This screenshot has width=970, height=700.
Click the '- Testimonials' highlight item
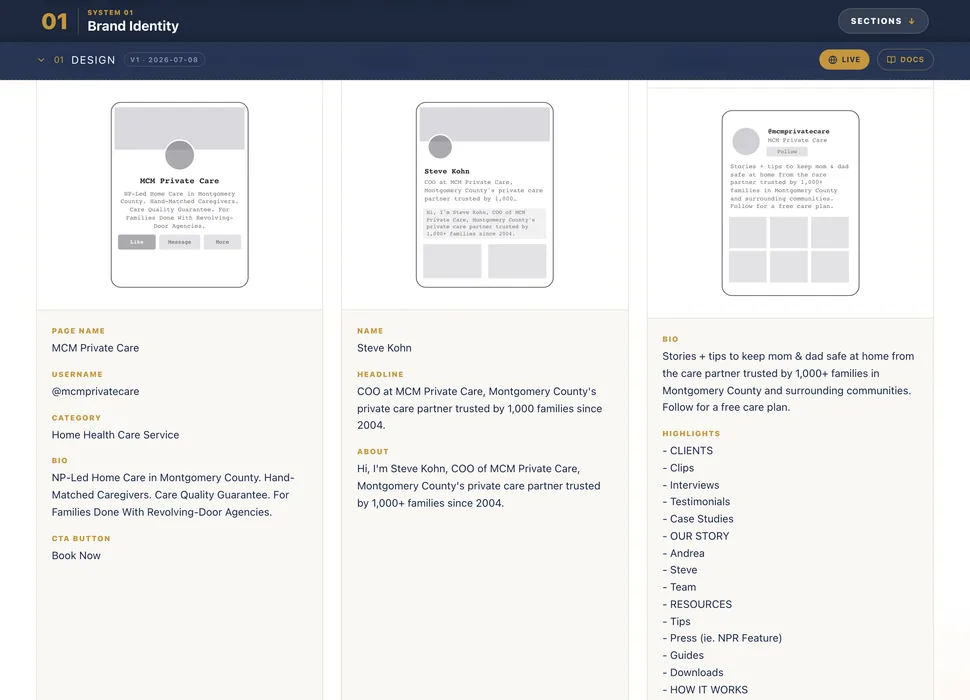(696, 502)
